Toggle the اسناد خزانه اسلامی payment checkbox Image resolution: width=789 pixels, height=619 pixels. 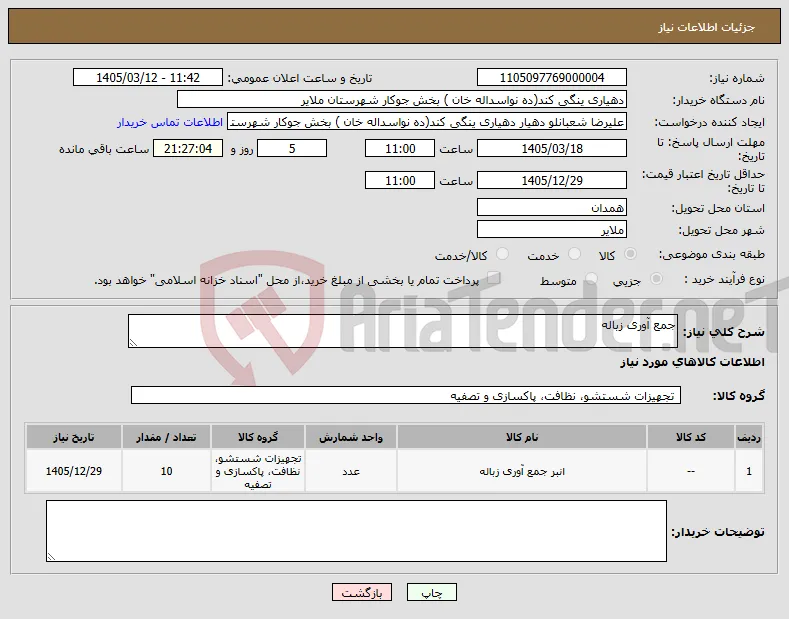point(494,278)
